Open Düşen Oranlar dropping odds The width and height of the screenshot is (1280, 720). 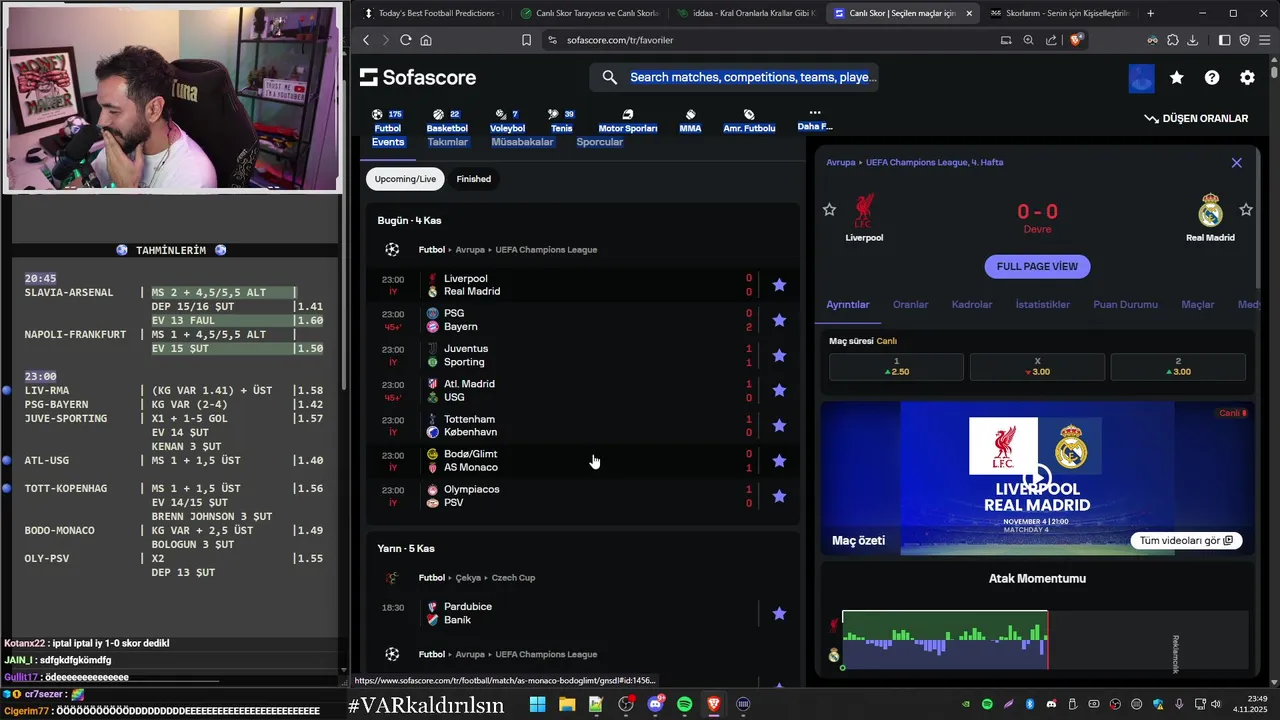pyautogui.click(x=1196, y=118)
